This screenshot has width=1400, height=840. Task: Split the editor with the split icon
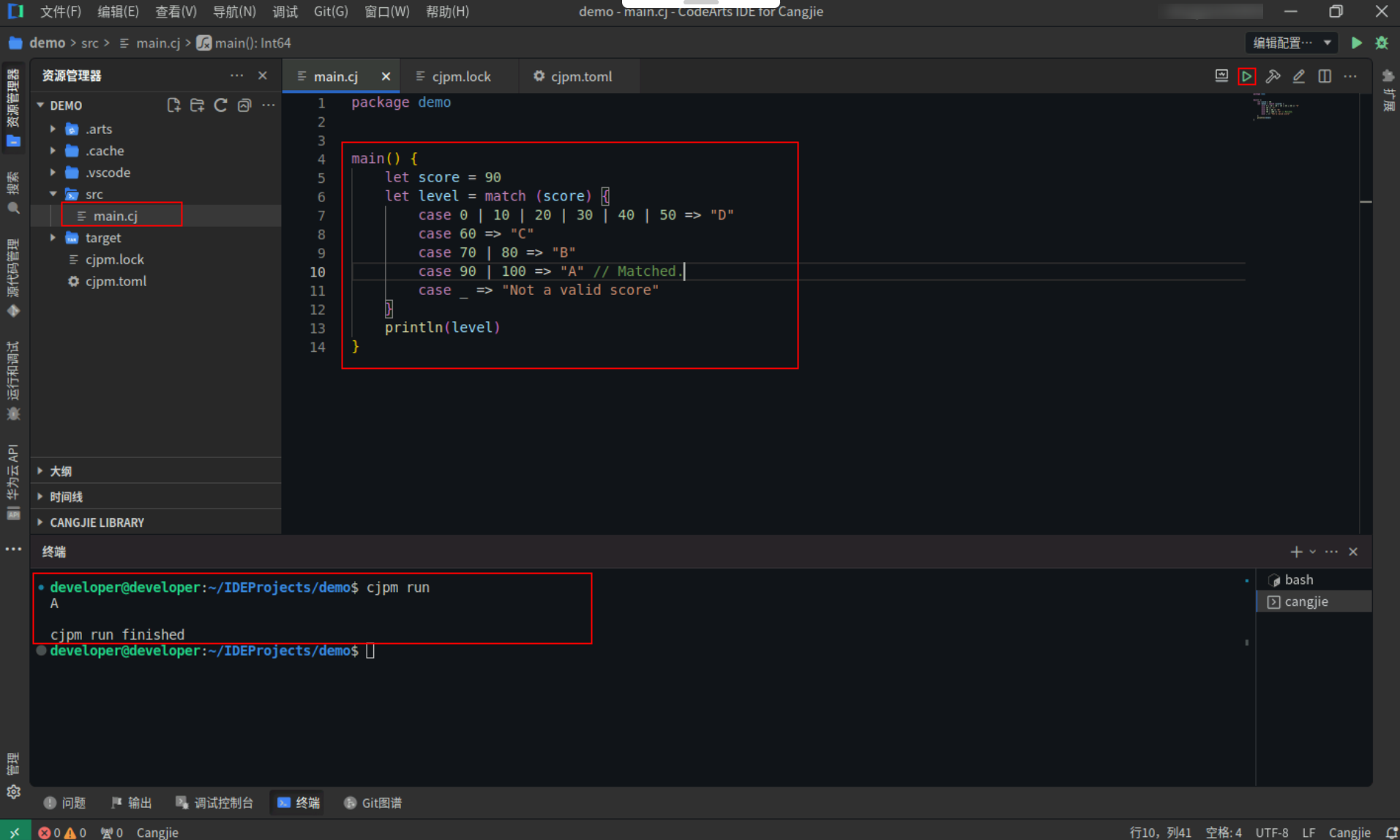point(1325,76)
